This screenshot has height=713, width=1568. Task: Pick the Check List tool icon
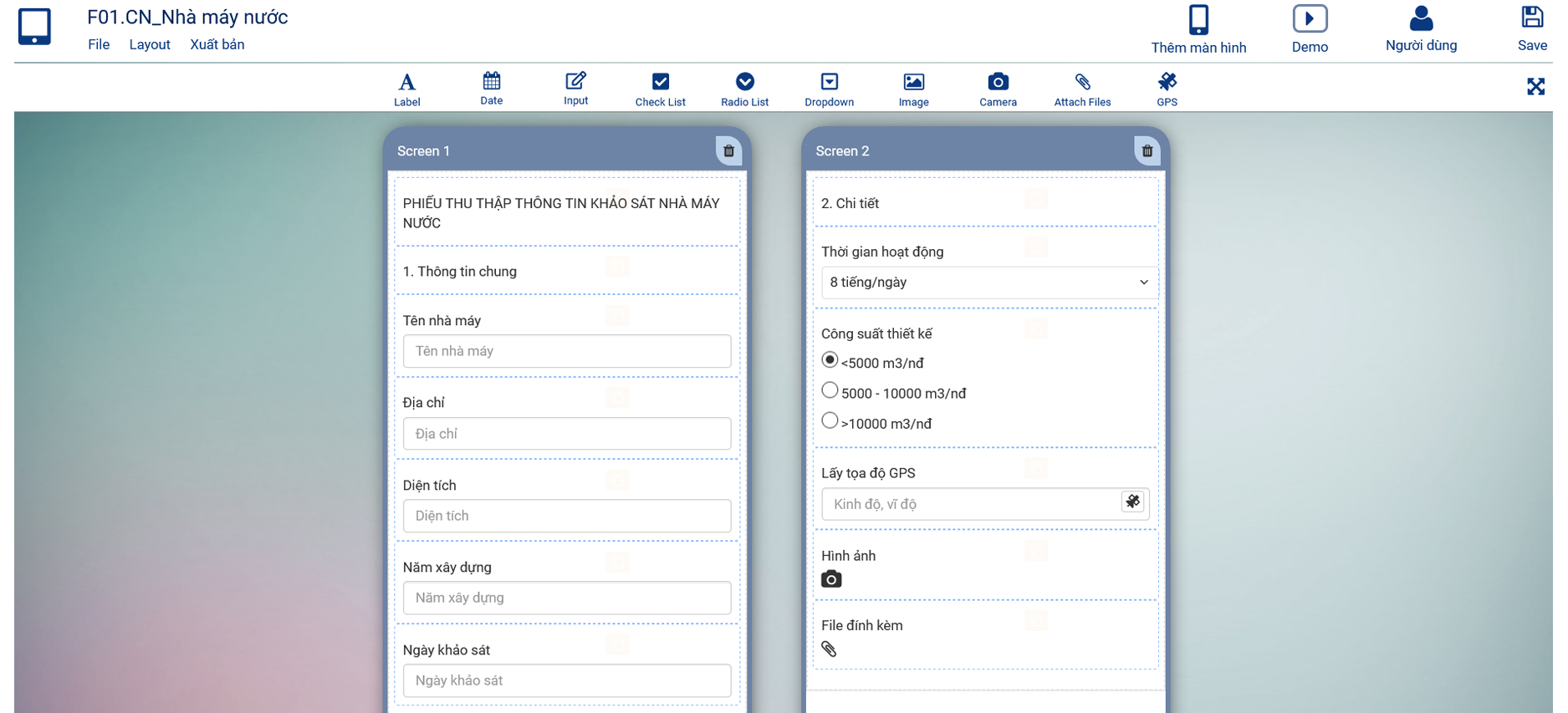pyautogui.click(x=660, y=89)
